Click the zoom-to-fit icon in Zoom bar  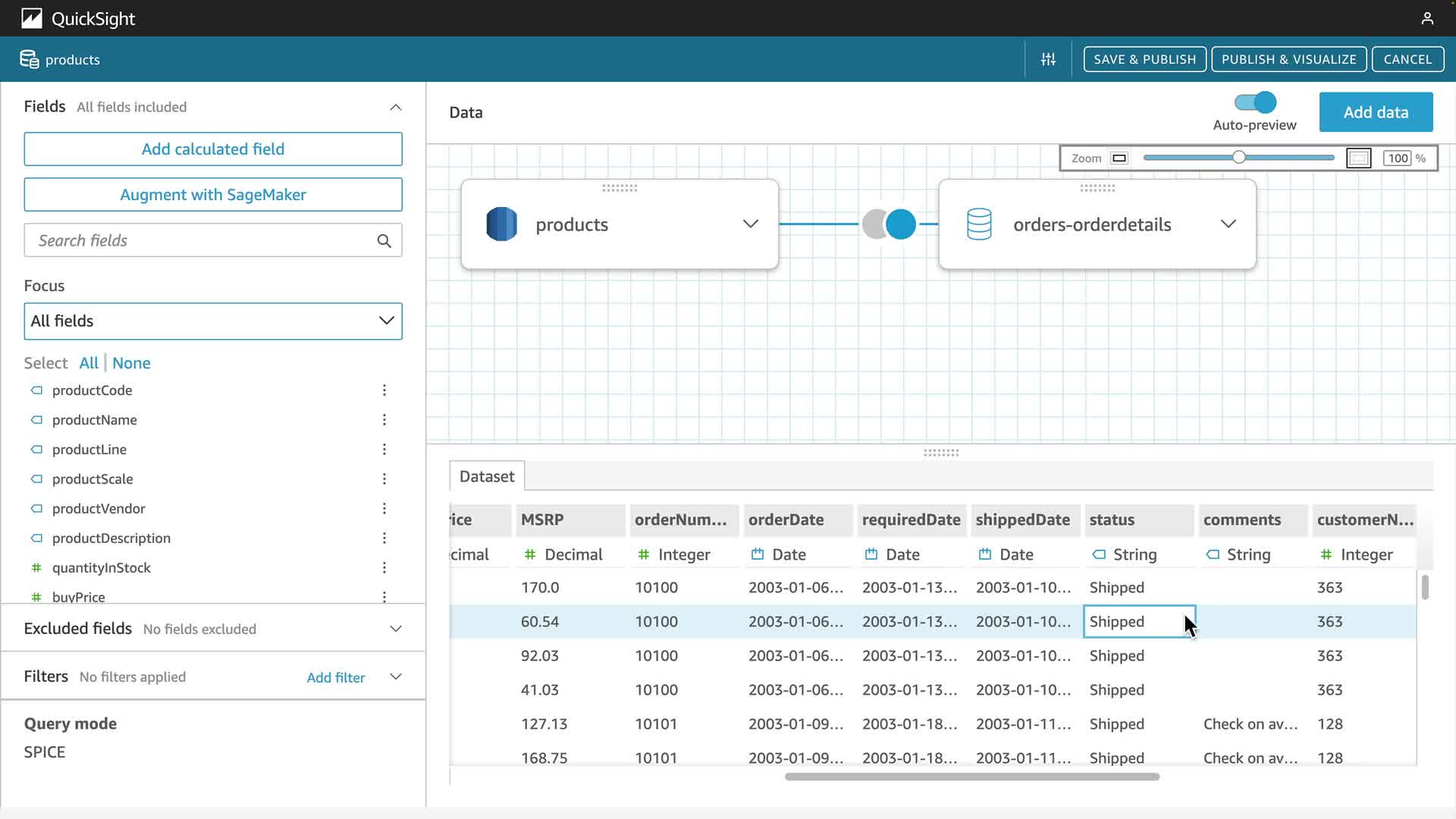pos(1358,158)
